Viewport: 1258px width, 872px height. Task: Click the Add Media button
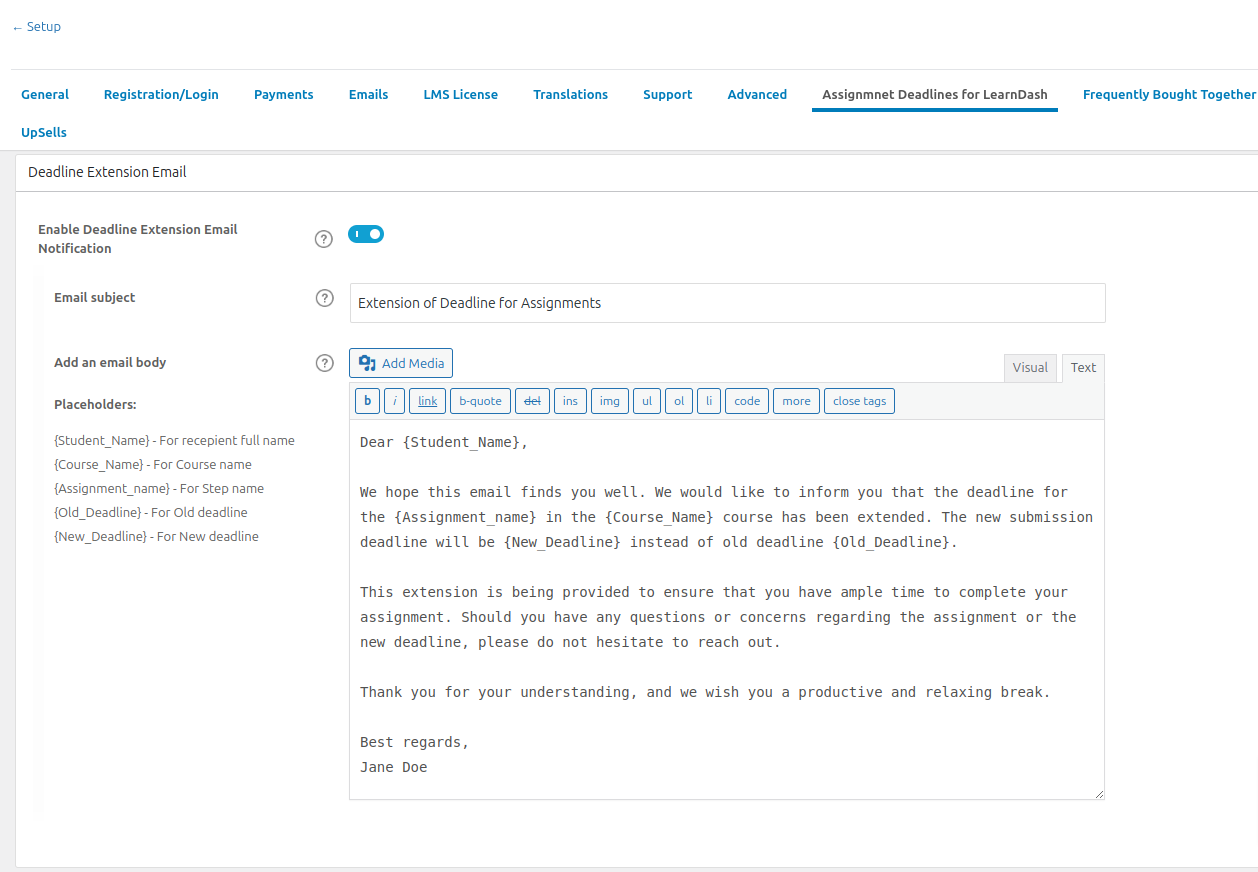[401, 363]
